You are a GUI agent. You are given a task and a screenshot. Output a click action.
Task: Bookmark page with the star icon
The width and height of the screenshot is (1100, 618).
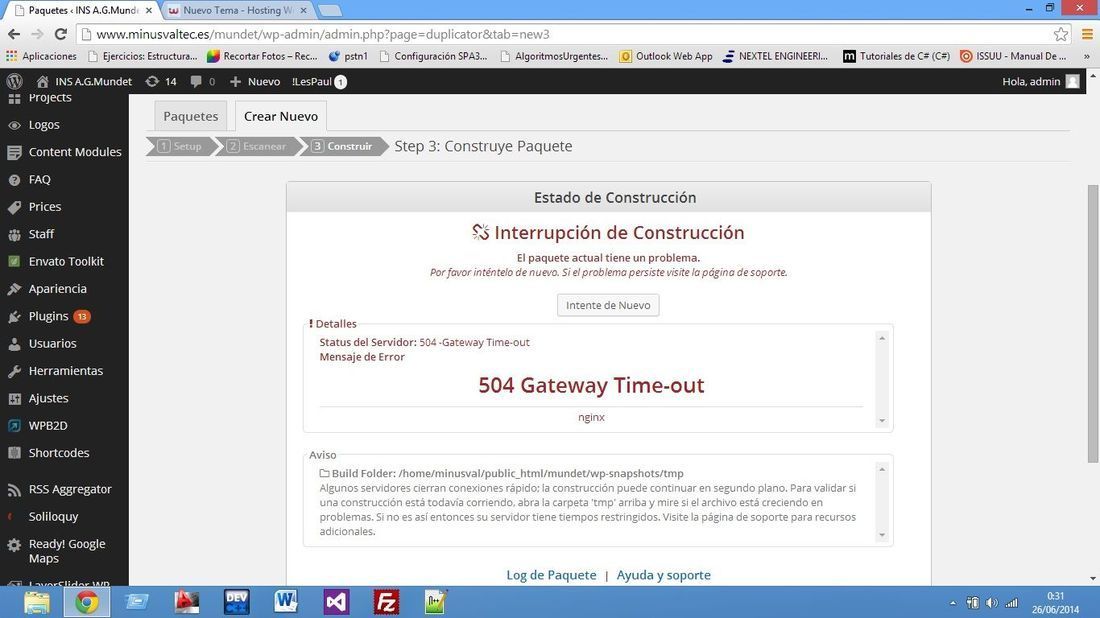(1061, 34)
